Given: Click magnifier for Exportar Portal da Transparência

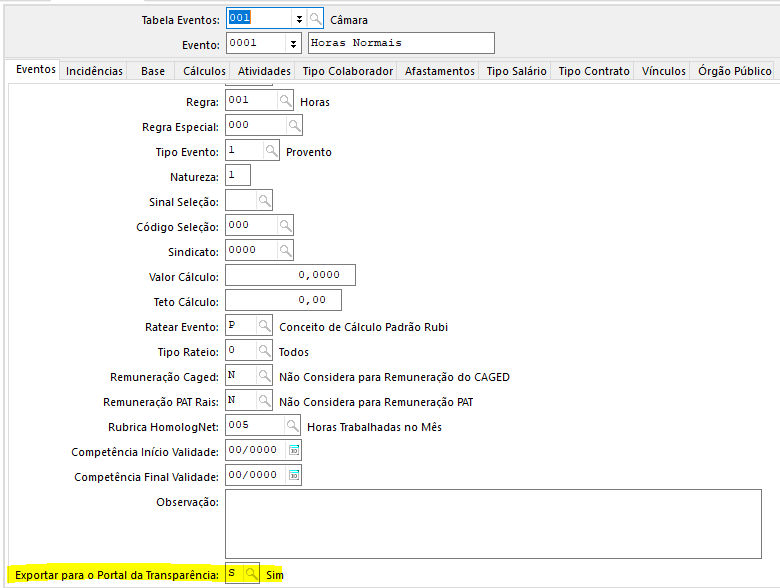Looking at the screenshot, I should (x=251, y=574).
